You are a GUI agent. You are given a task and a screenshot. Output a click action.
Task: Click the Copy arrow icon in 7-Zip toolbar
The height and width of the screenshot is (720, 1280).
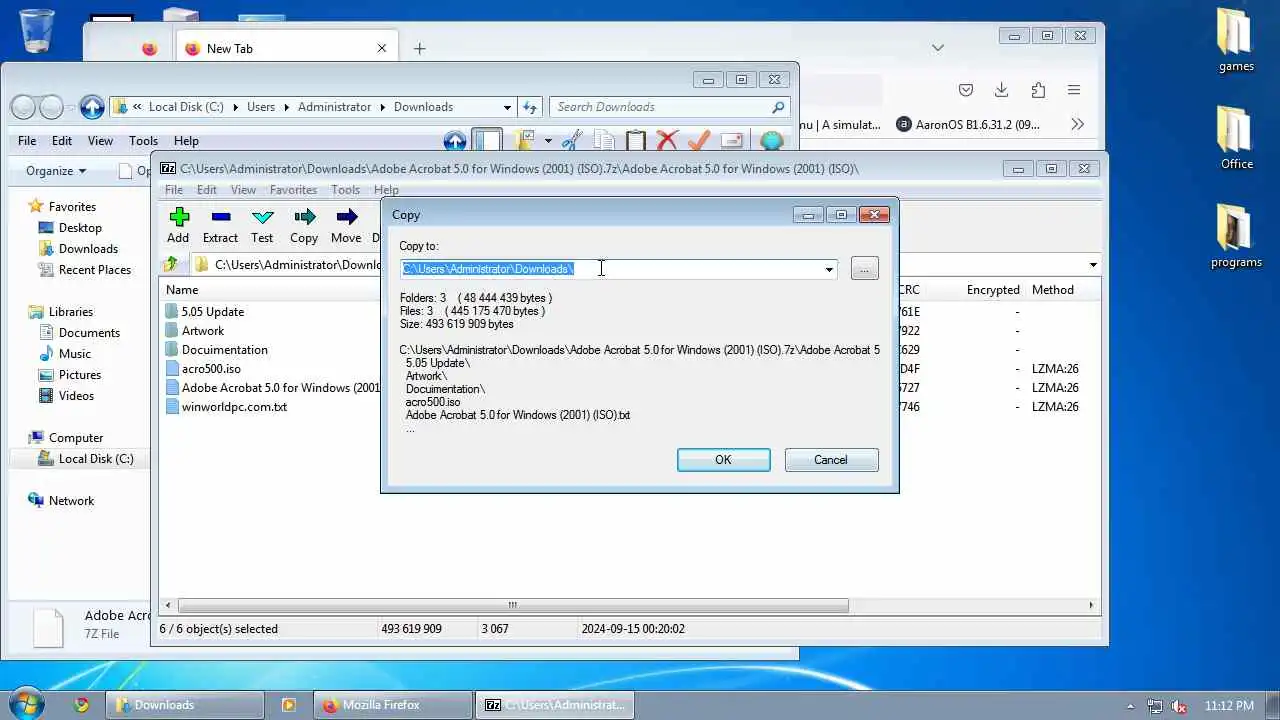[304, 216]
